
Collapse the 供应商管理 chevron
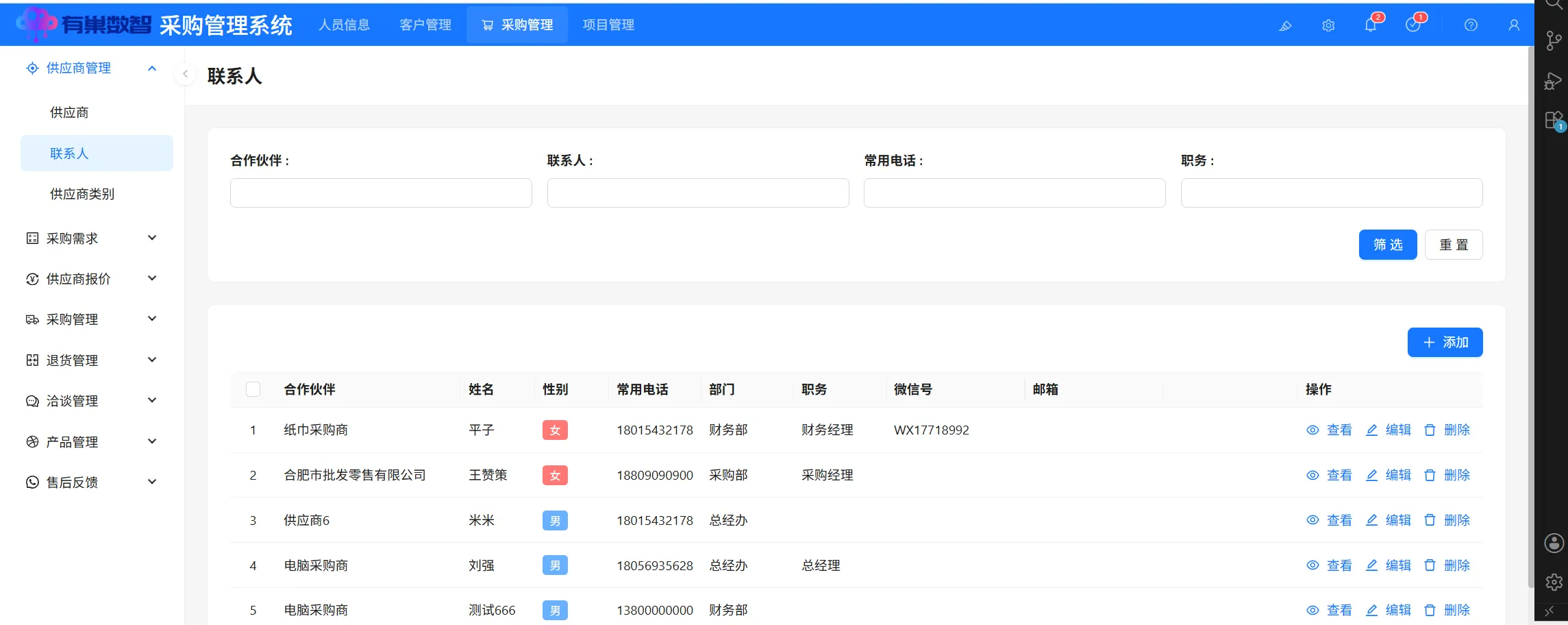(152, 68)
